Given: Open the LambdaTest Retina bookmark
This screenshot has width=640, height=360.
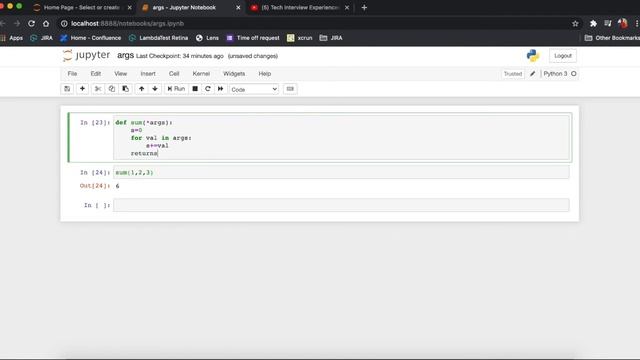Looking at the screenshot, I should pyautogui.click(x=158, y=38).
